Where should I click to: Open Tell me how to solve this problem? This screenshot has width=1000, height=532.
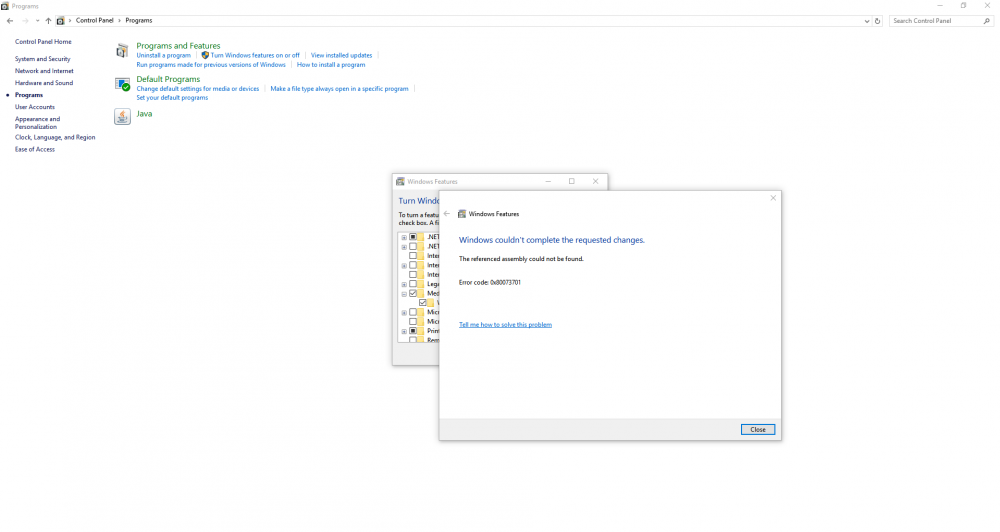[x=505, y=325]
